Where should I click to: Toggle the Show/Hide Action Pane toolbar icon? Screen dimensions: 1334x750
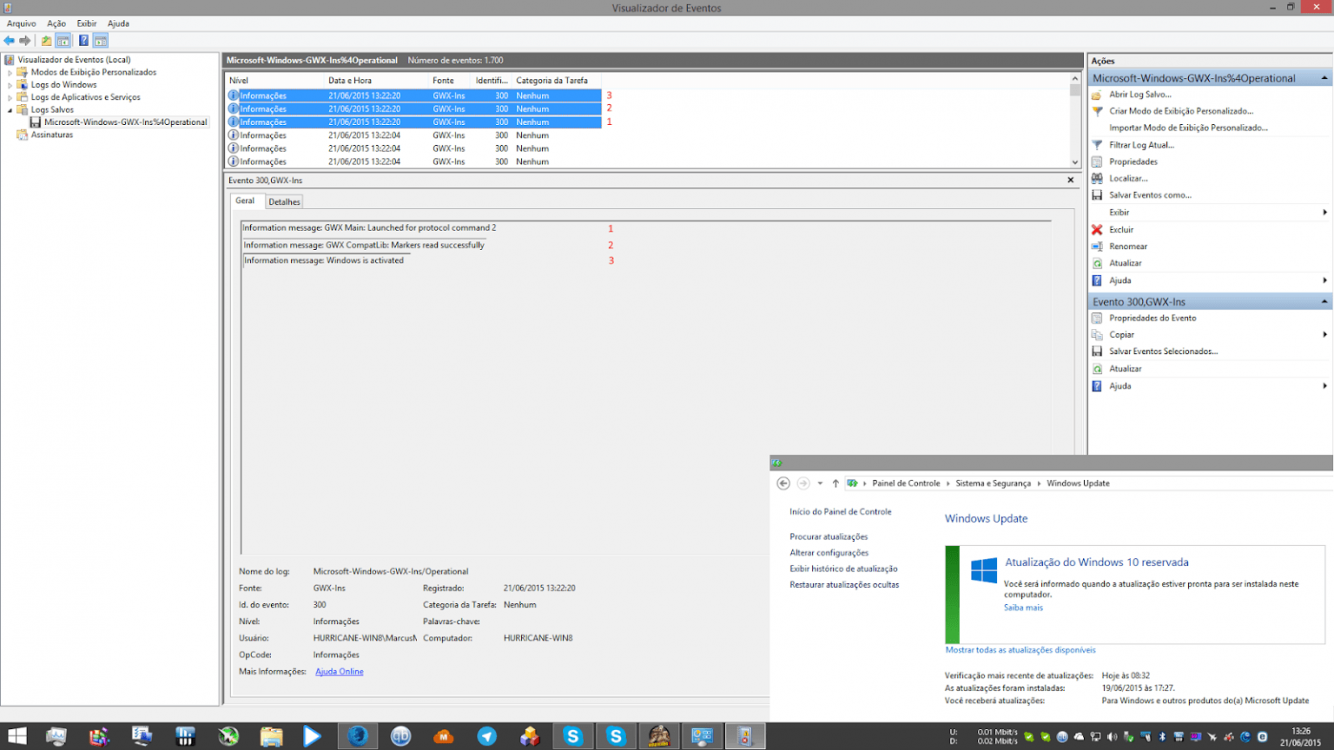[101, 41]
